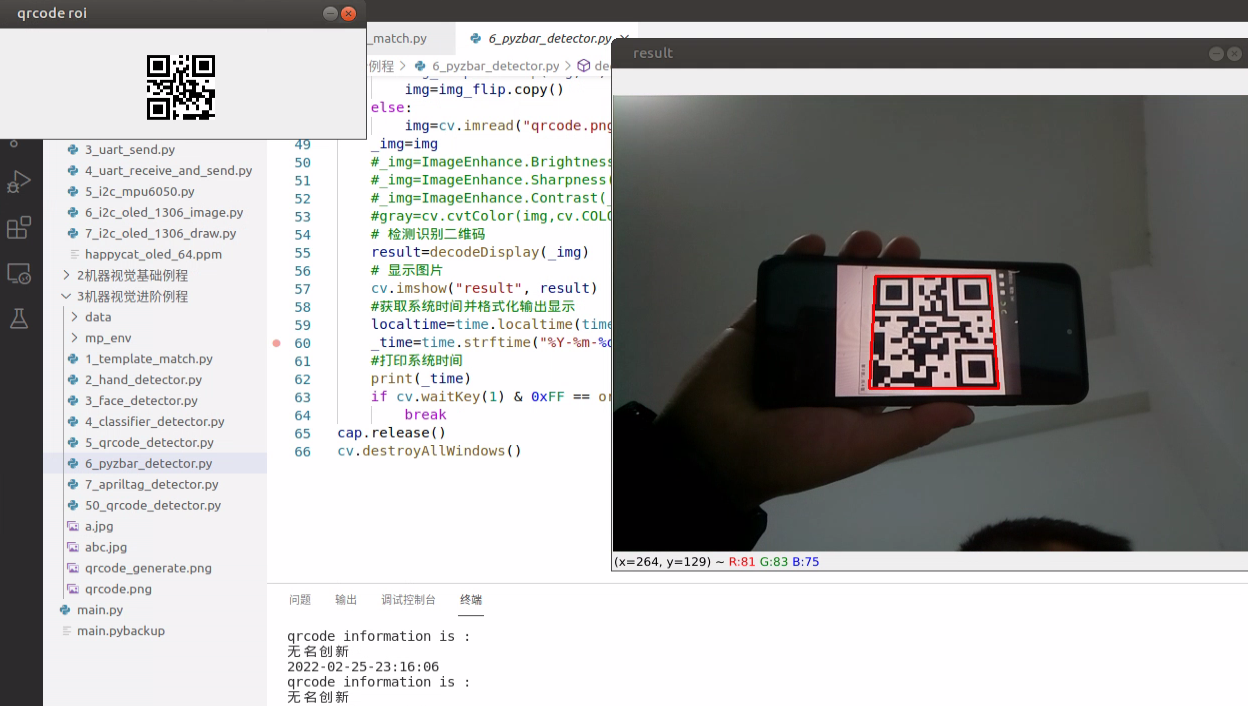Click the symbol cube icon in breadcrumb
1248x706 pixels.
pos(584,66)
